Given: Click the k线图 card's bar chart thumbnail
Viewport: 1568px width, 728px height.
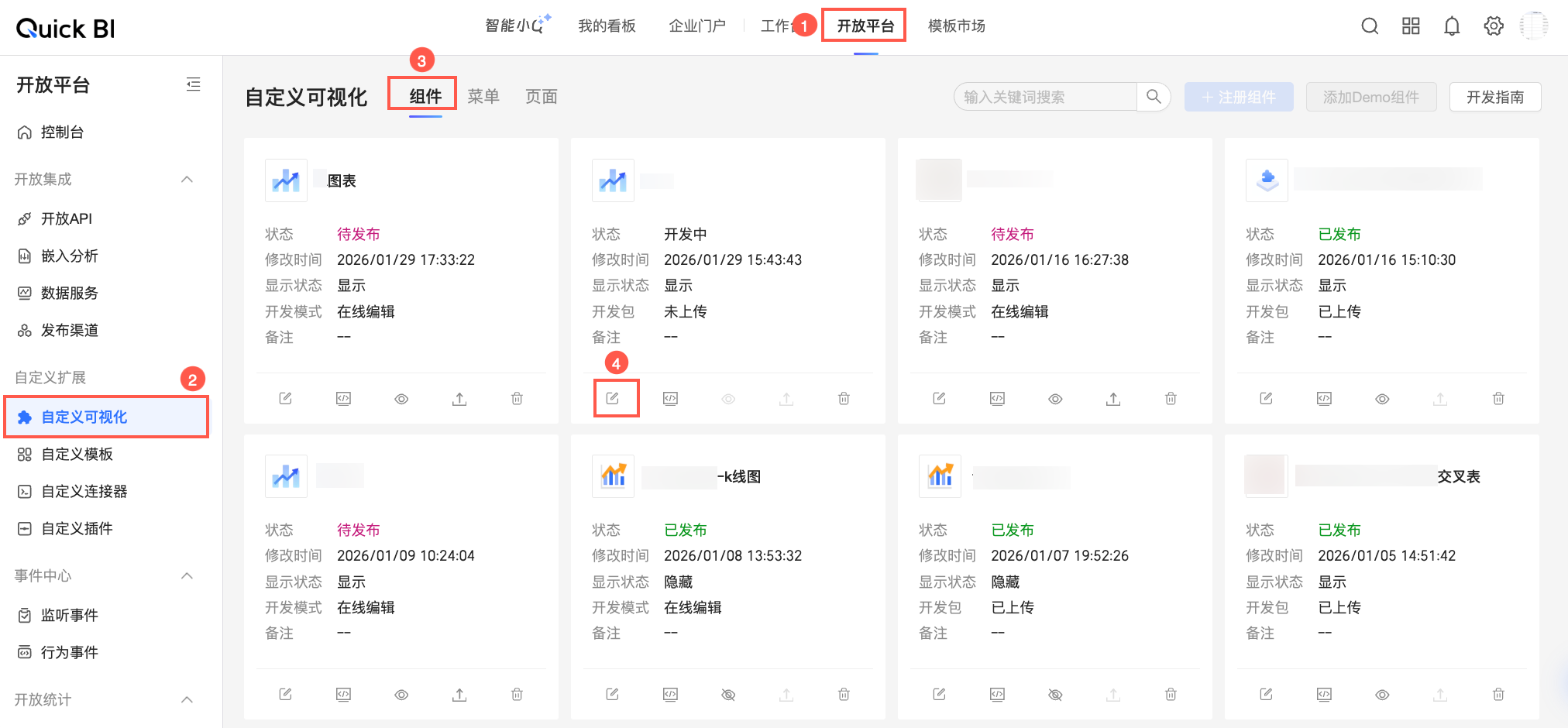Looking at the screenshot, I should point(613,476).
